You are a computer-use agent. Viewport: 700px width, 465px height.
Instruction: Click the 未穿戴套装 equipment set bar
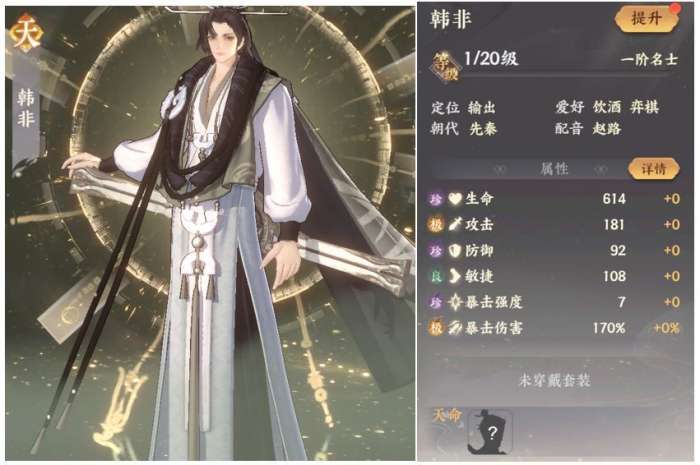(x=554, y=381)
